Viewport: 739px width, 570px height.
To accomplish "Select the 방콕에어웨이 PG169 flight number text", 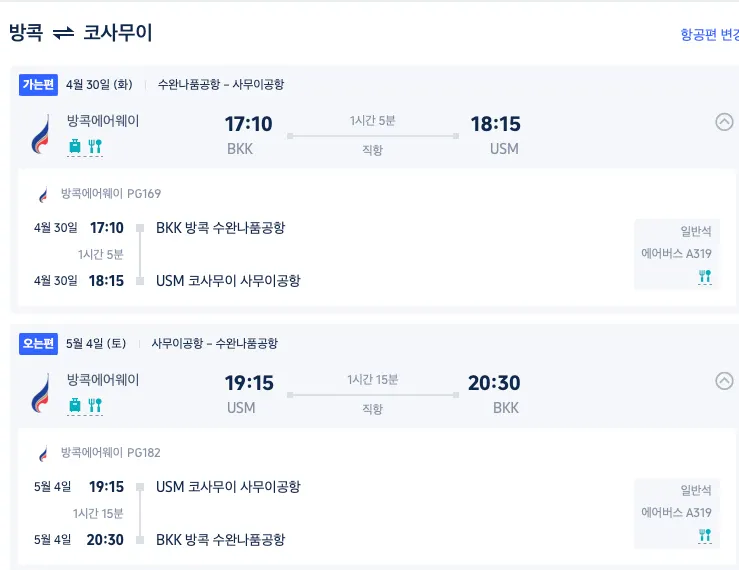I will (x=111, y=194).
